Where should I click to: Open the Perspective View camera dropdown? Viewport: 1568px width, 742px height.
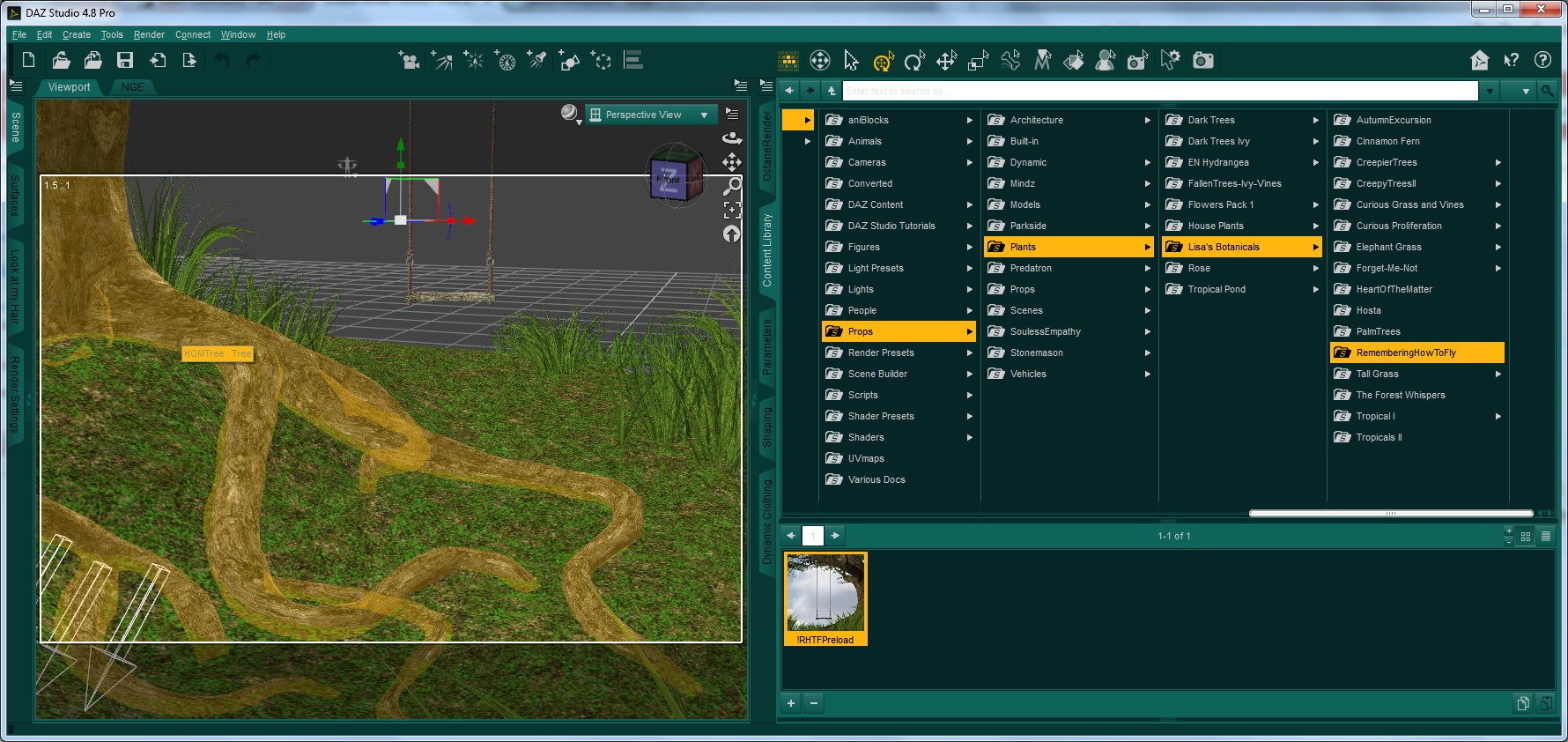click(x=651, y=115)
